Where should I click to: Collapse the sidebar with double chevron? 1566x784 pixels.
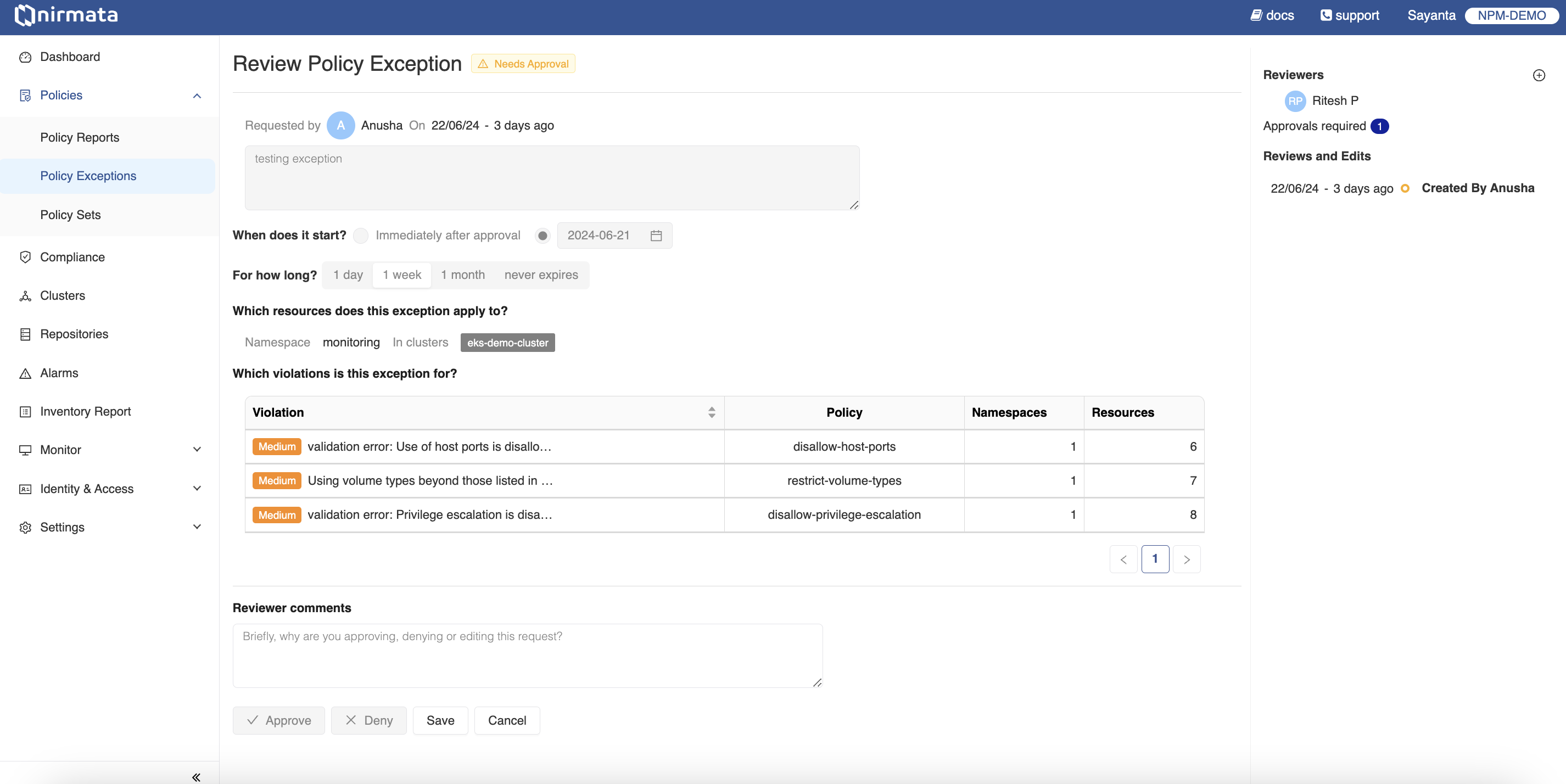[x=197, y=777]
